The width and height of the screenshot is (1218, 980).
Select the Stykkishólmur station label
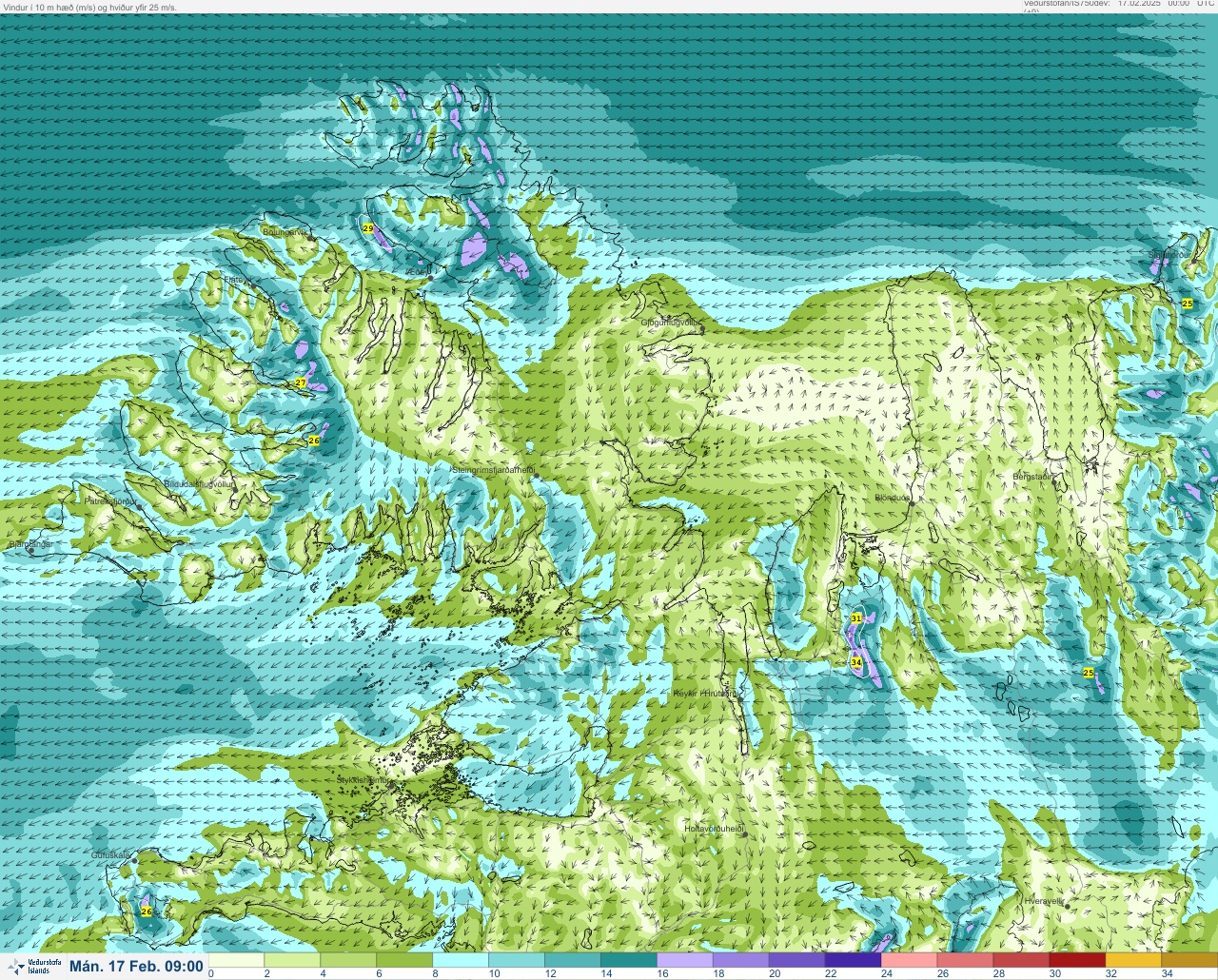(363, 779)
